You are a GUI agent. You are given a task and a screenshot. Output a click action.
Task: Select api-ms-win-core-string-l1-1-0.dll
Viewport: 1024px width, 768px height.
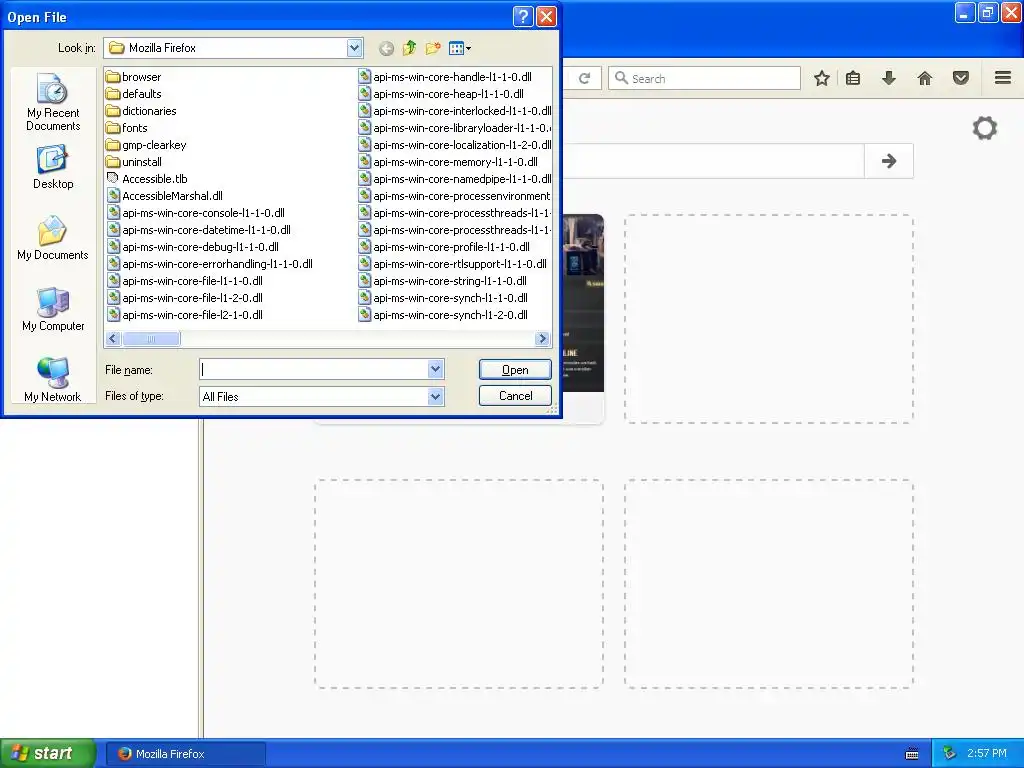point(443,281)
